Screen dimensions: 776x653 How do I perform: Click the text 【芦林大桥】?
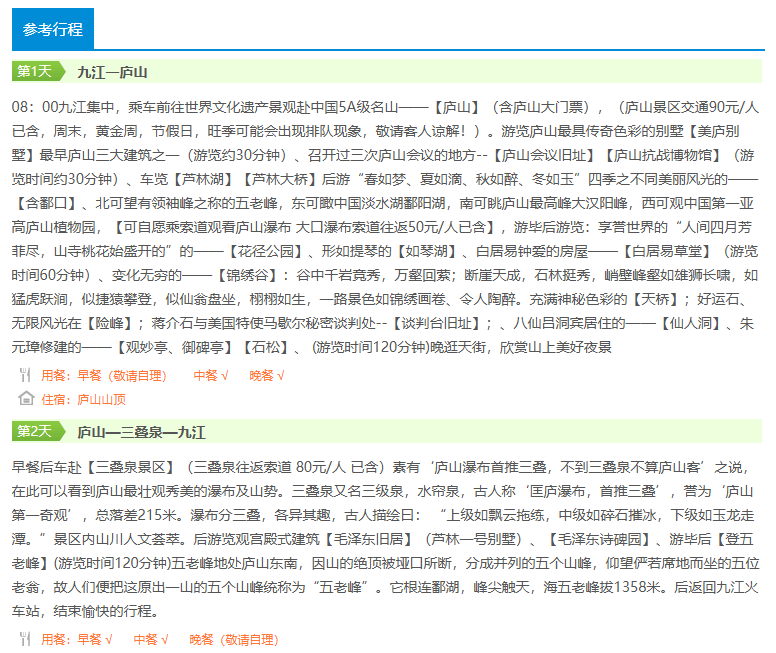(x=280, y=179)
